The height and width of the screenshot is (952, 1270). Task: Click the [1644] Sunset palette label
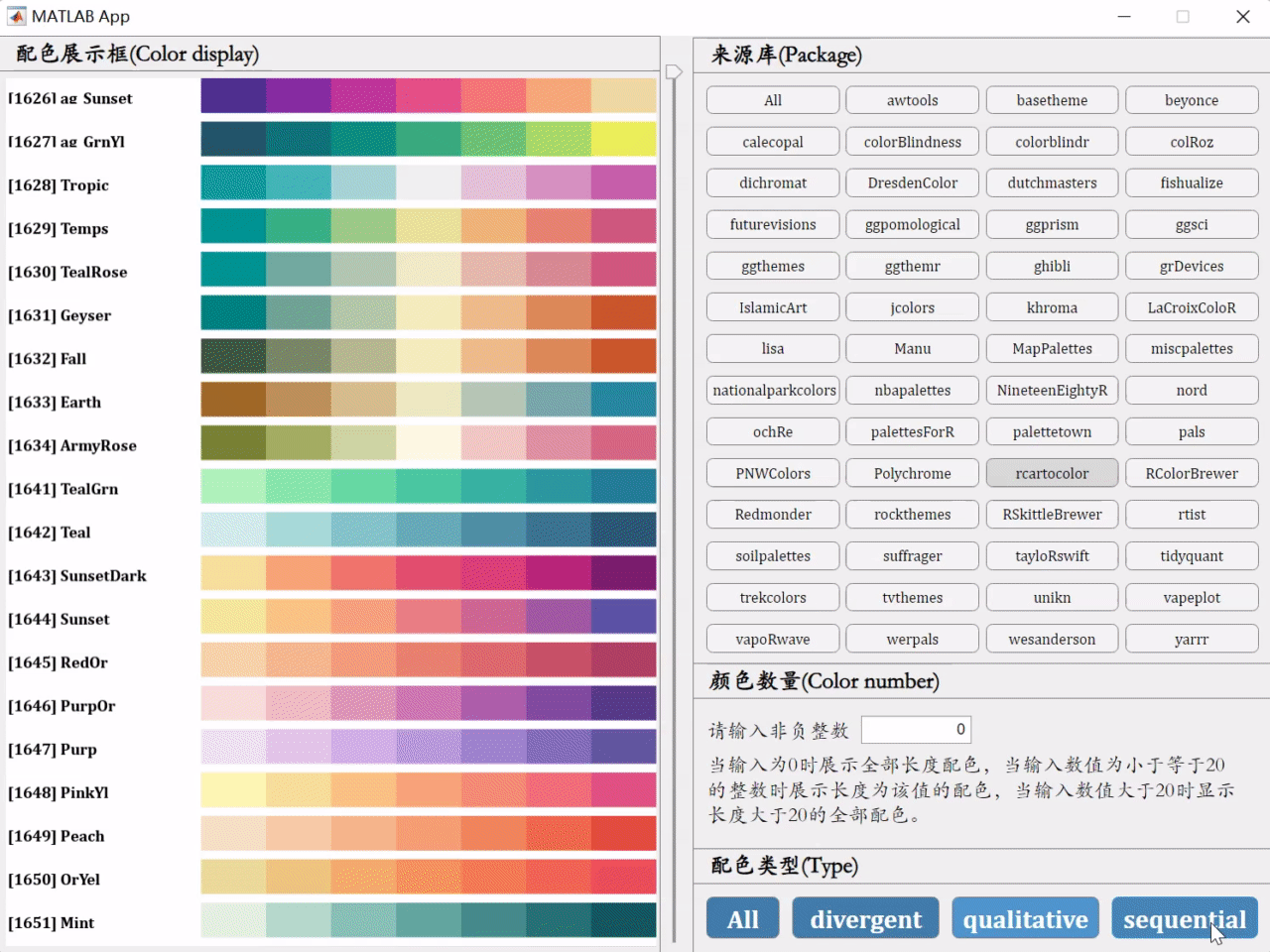pos(60,620)
